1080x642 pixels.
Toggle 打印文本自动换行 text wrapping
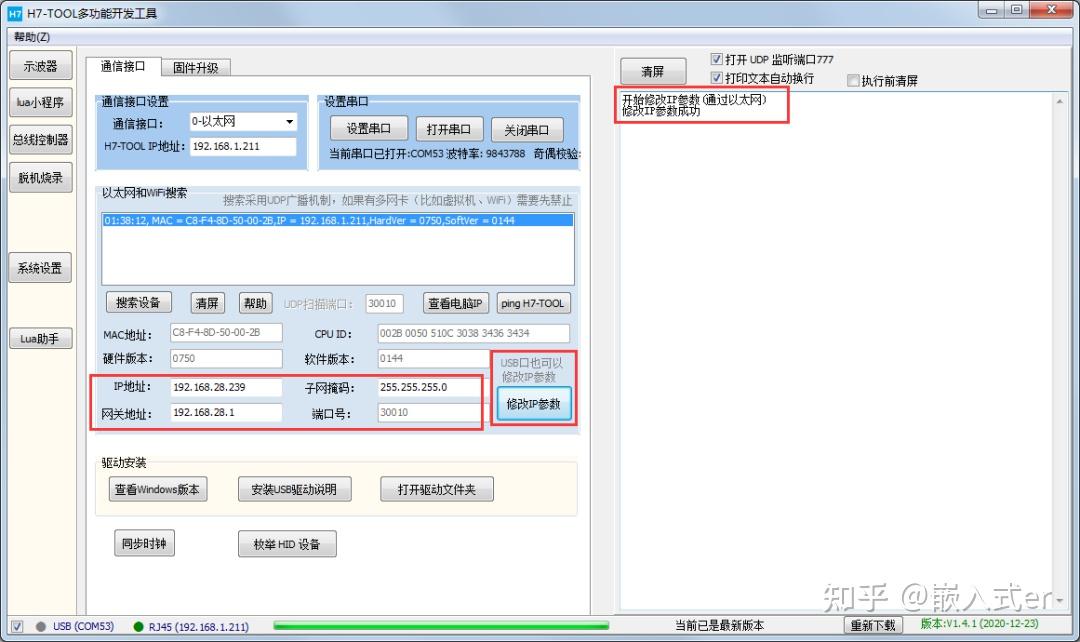pyautogui.click(x=716, y=79)
